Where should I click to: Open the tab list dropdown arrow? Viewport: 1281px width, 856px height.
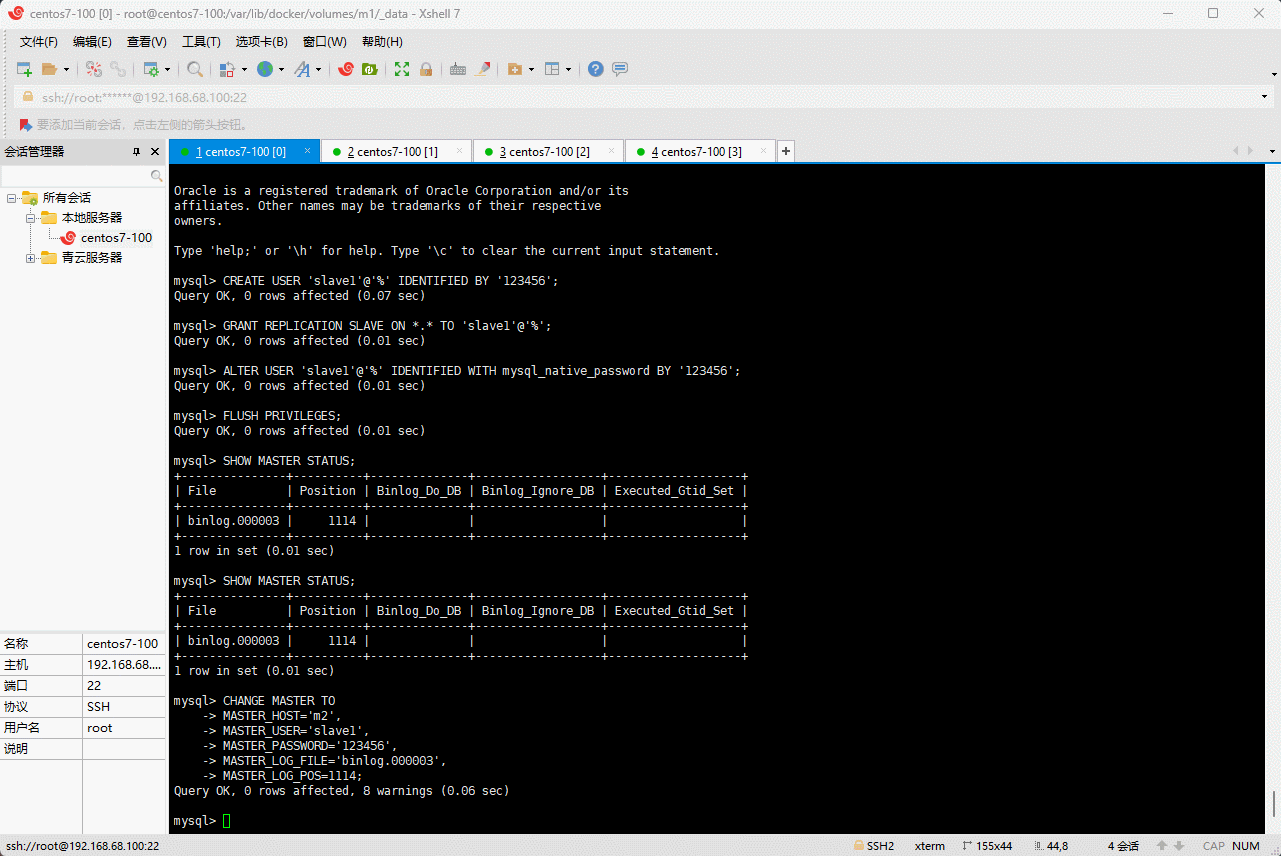(1273, 151)
